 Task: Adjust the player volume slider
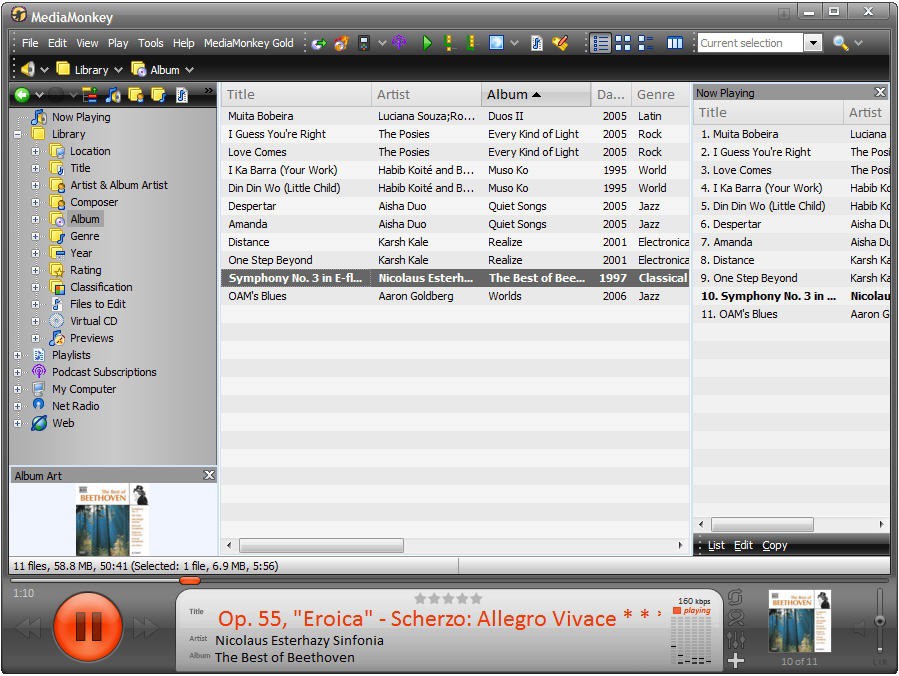pyautogui.click(x=880, y=621)
